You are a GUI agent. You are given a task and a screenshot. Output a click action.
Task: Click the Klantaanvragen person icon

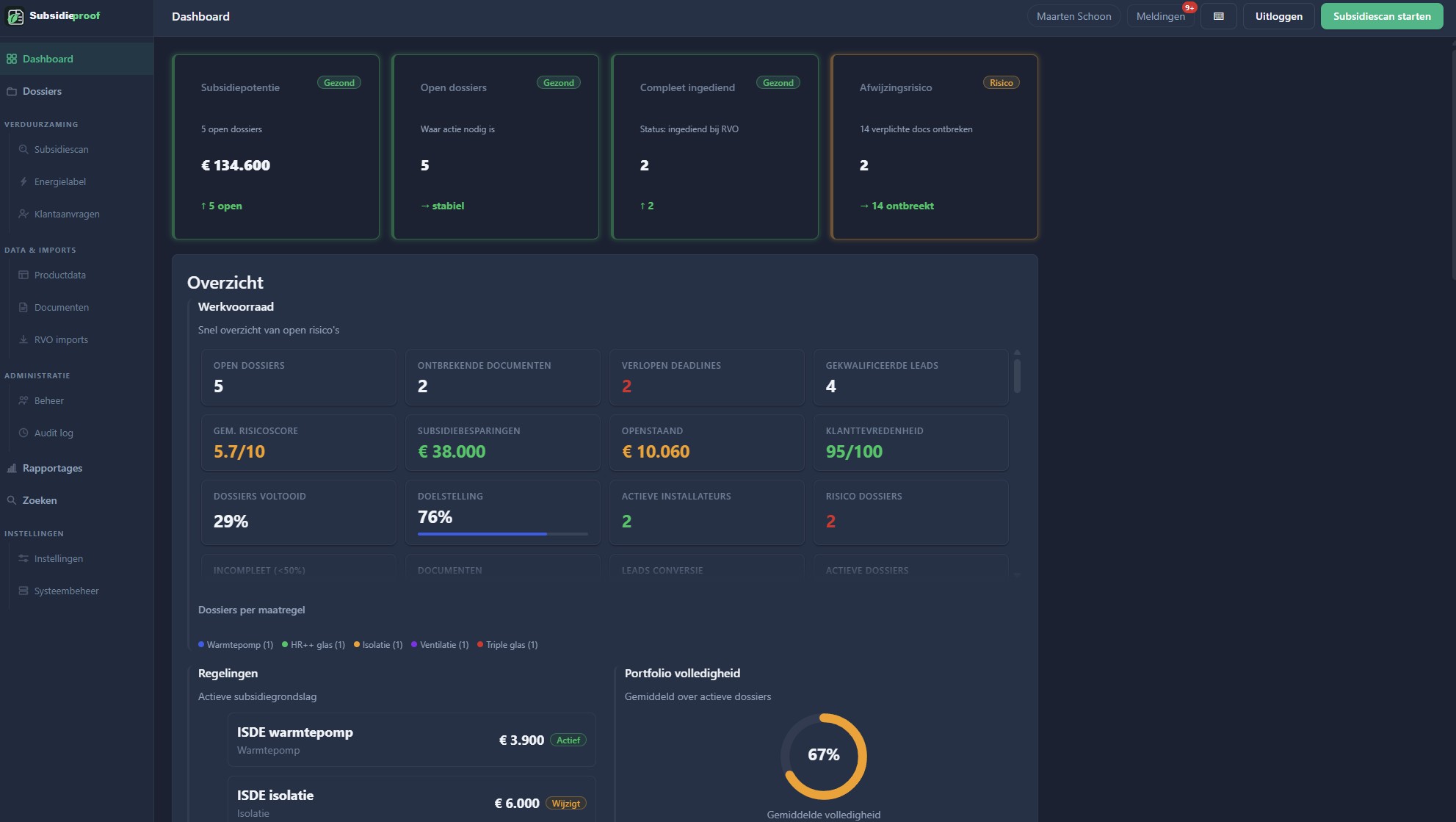23,214
